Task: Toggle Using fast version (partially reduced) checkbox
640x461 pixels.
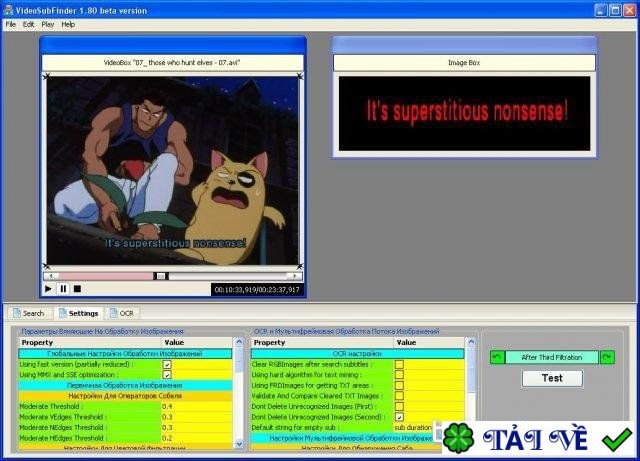Action: pos(167,364)
